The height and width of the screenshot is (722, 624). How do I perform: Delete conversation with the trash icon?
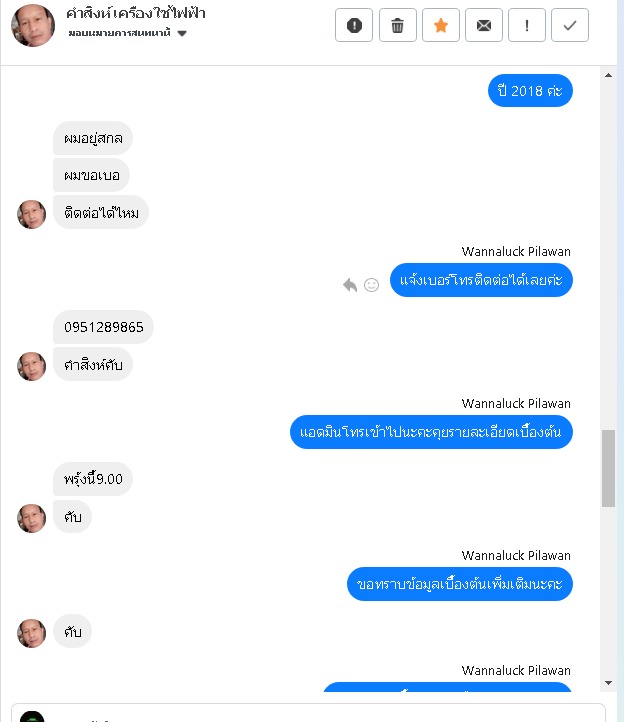tap(397, 25)
